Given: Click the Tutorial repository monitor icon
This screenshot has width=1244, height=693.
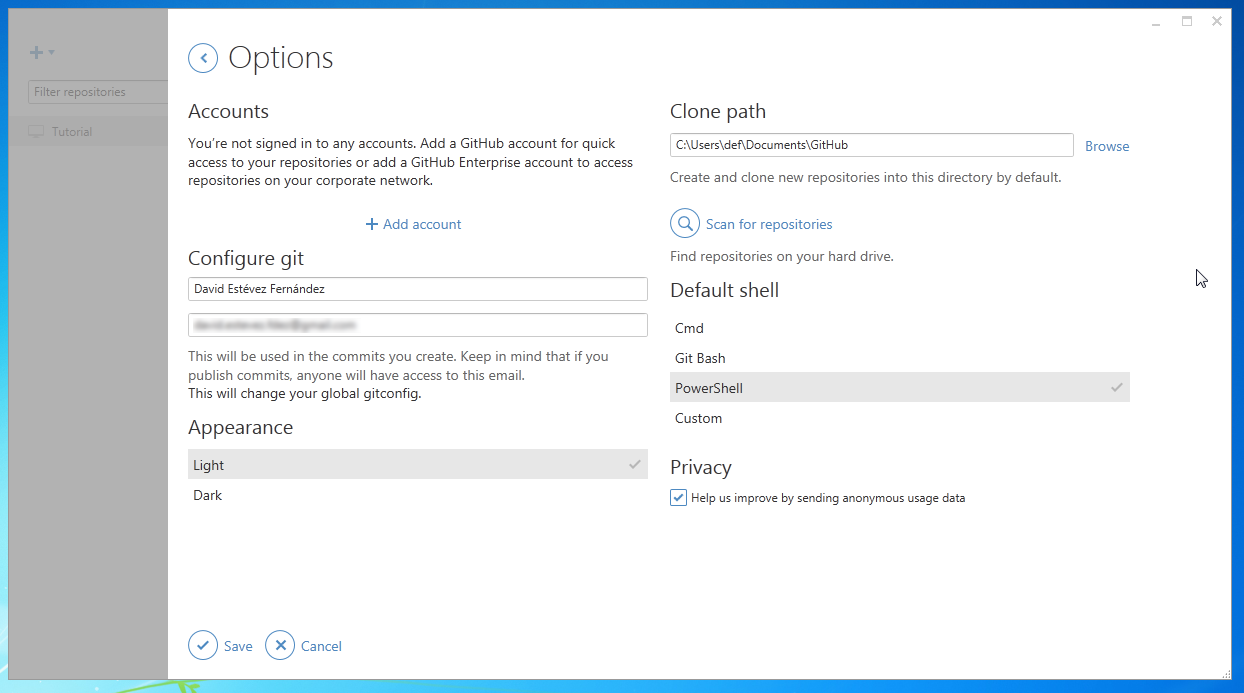Looking at the screenshot, I should click(37, 132).
